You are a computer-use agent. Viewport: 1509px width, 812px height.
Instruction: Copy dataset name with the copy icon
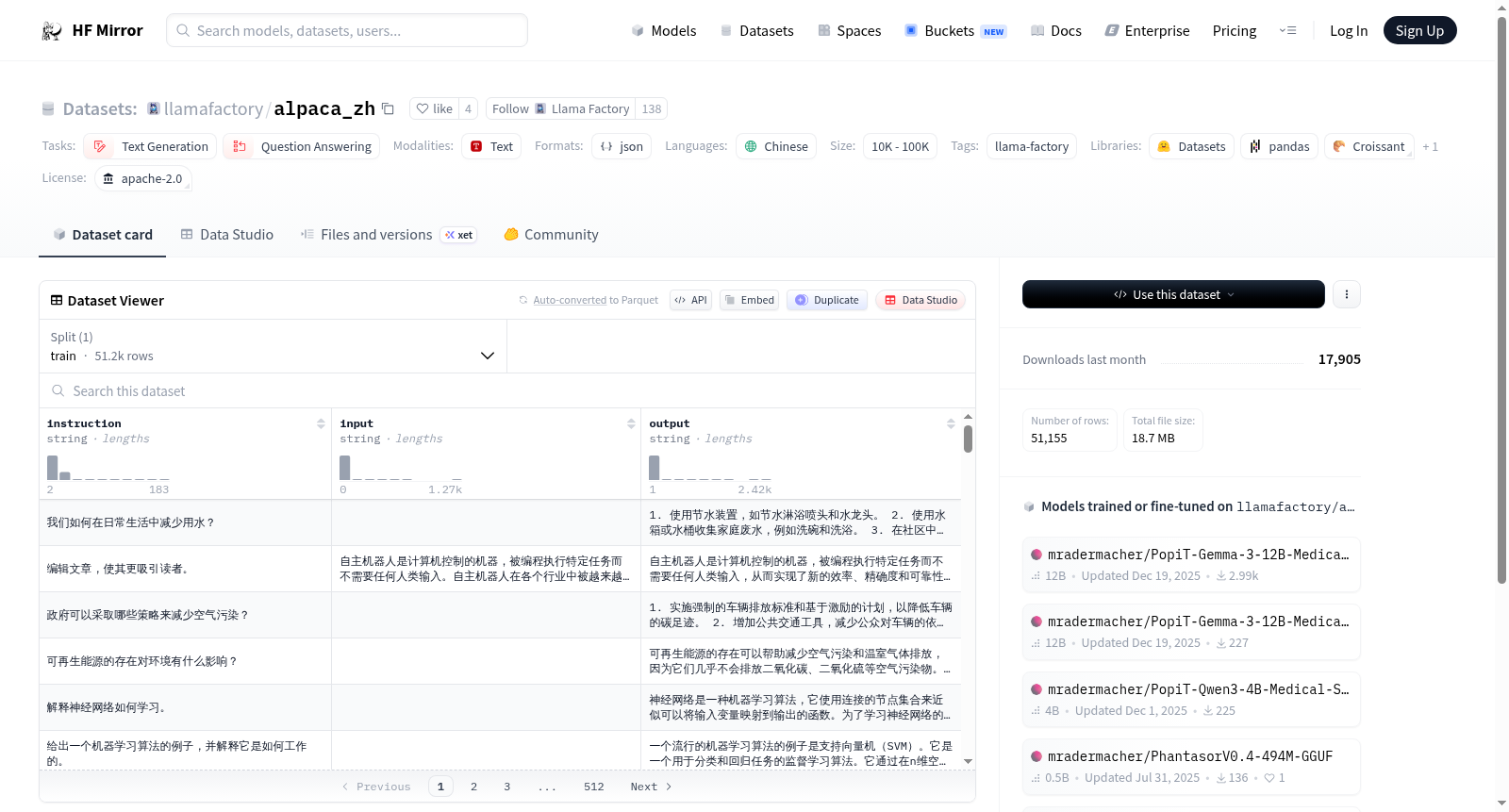click(388, 108)
